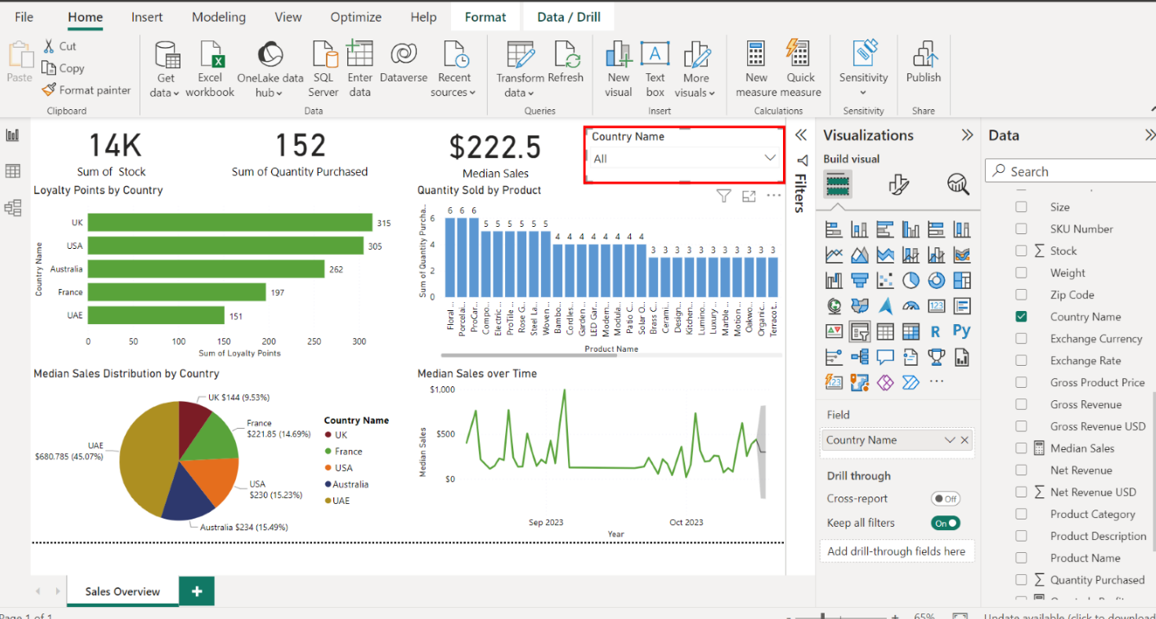Open the Country Name slicer dropdown
Screen dimensions: 1156x619
pyautogui.click(x=769, y=158)
